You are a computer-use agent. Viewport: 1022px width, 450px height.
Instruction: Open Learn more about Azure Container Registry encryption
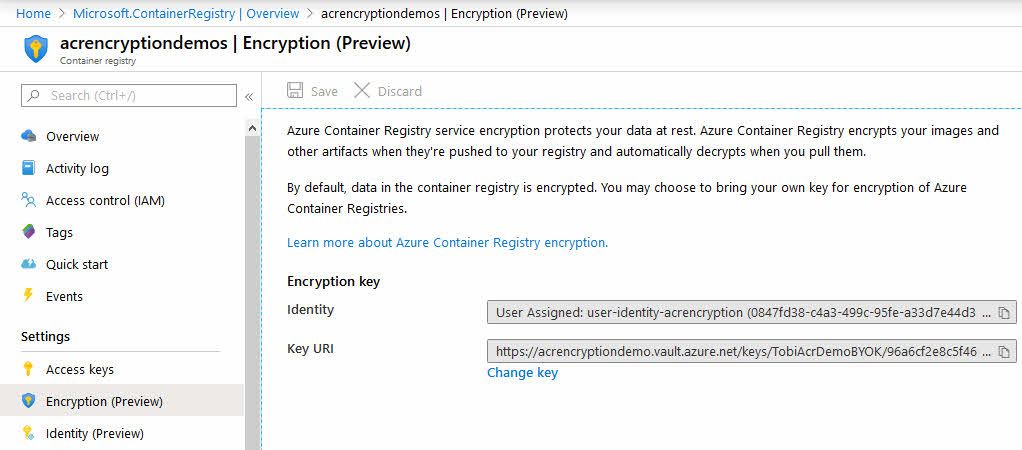447,243
